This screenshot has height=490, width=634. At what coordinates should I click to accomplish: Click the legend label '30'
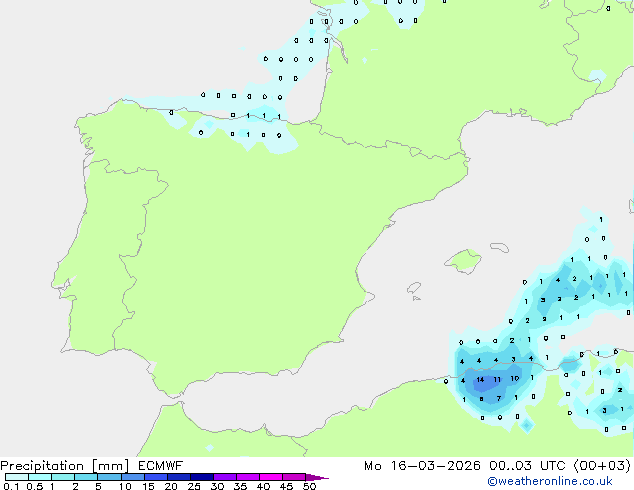click(217, 486)
